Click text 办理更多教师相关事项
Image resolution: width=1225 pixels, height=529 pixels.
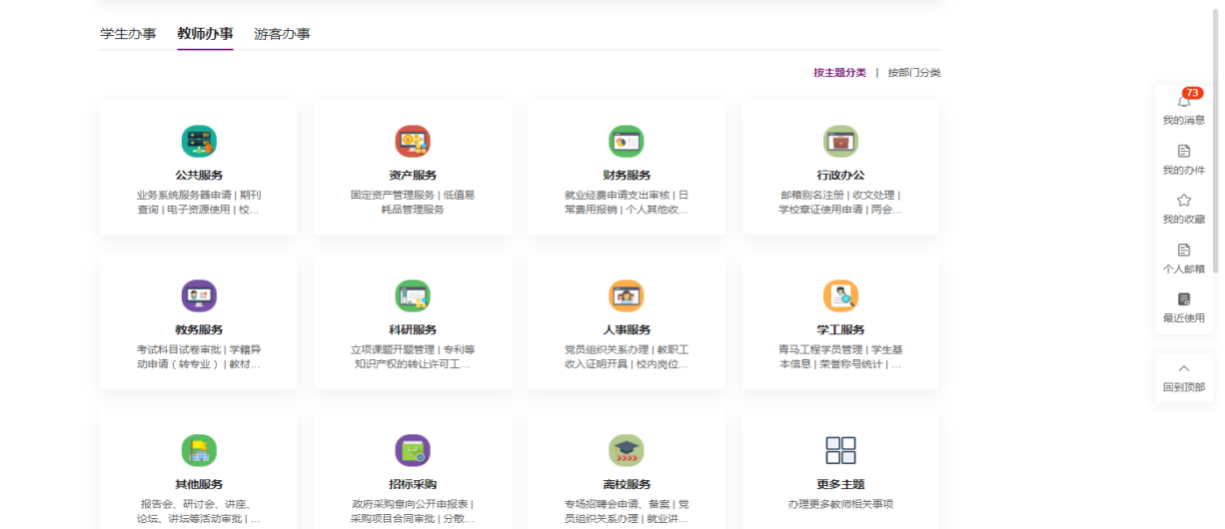840,505
